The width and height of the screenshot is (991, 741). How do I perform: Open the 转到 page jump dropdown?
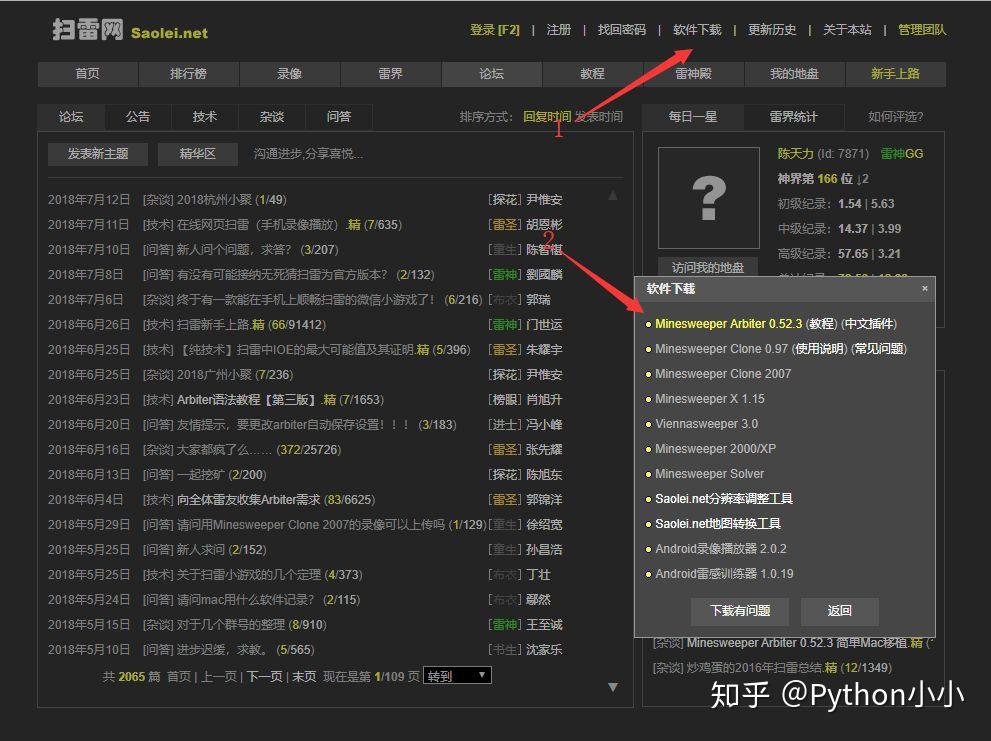click(457, 676)
